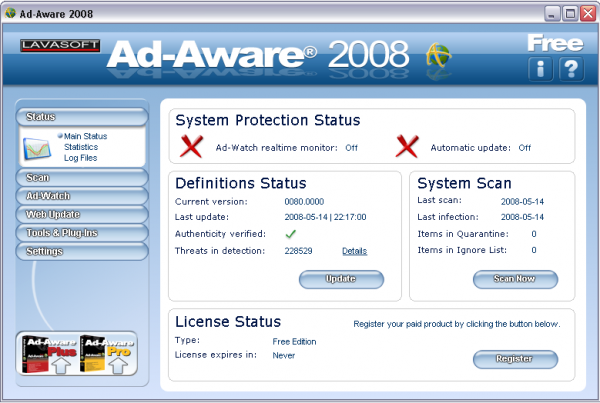Viewport: 600px width, 403px height.
Task: Click the Lavasoft logo
Action: point(60,46)
